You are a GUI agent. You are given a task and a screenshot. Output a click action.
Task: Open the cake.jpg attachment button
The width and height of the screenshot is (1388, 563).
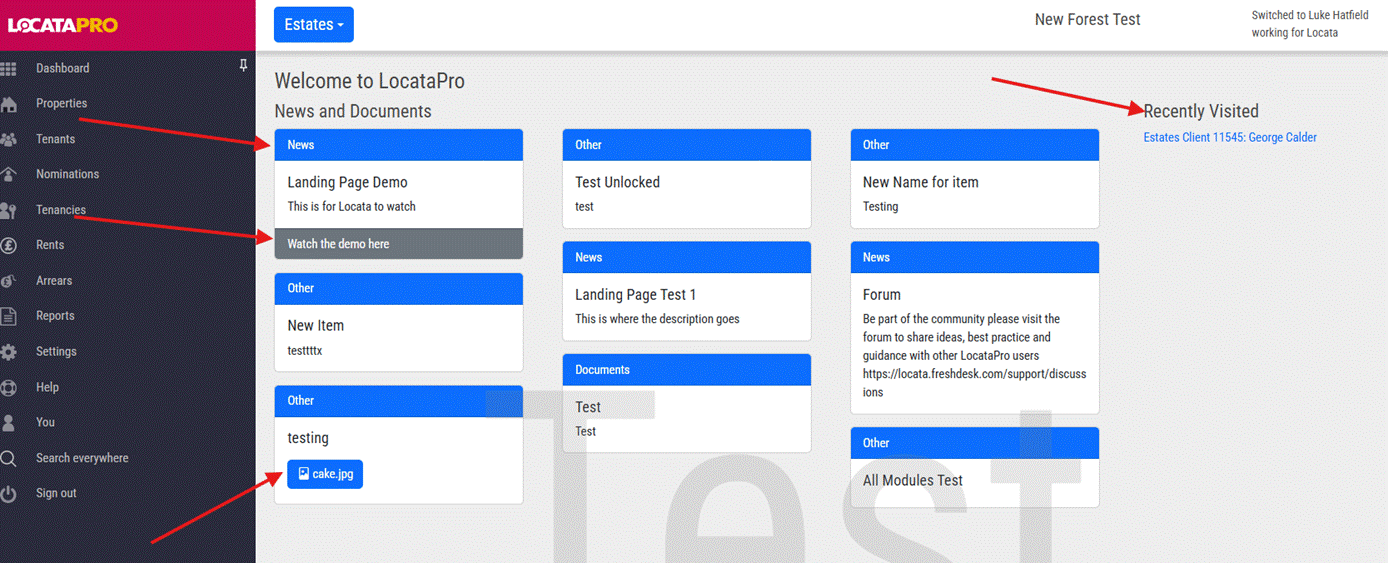pos(325,474)
